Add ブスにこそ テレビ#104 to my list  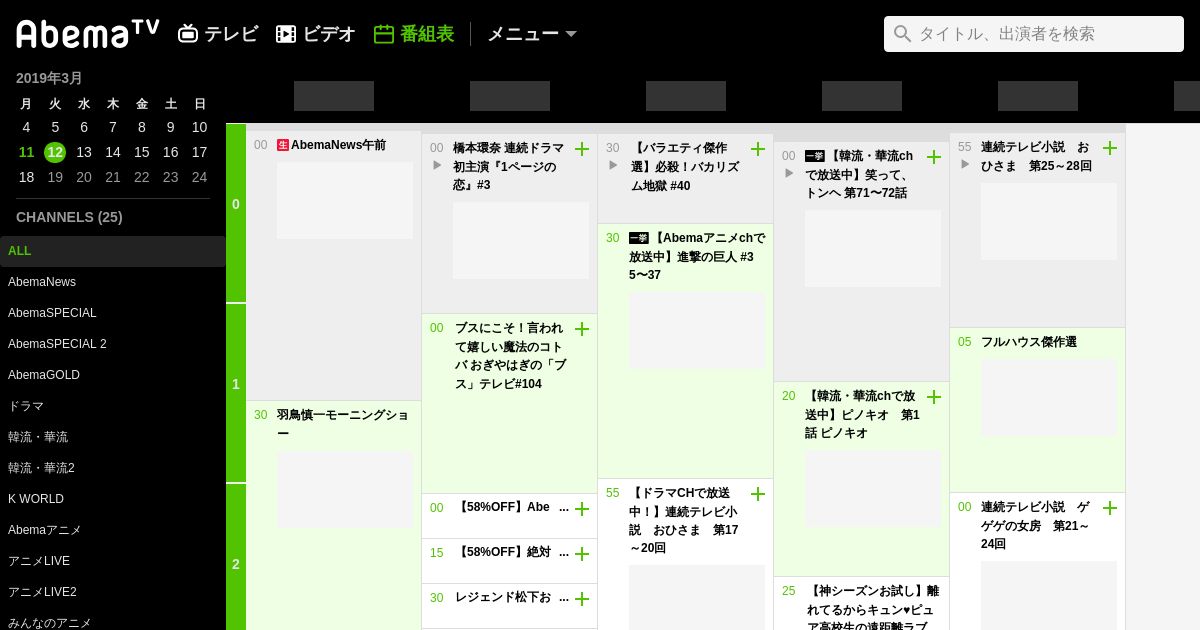pos(582,329)
